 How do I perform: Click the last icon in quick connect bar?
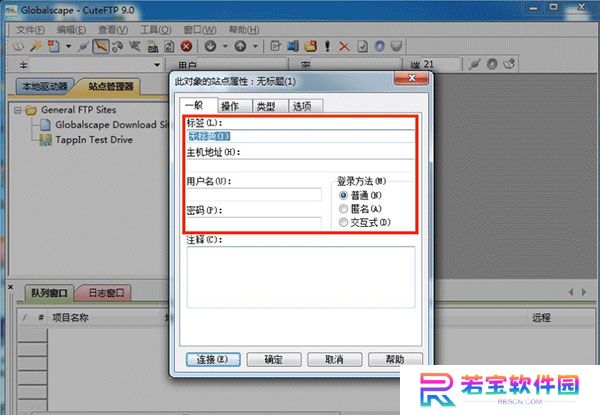point(509,64)
